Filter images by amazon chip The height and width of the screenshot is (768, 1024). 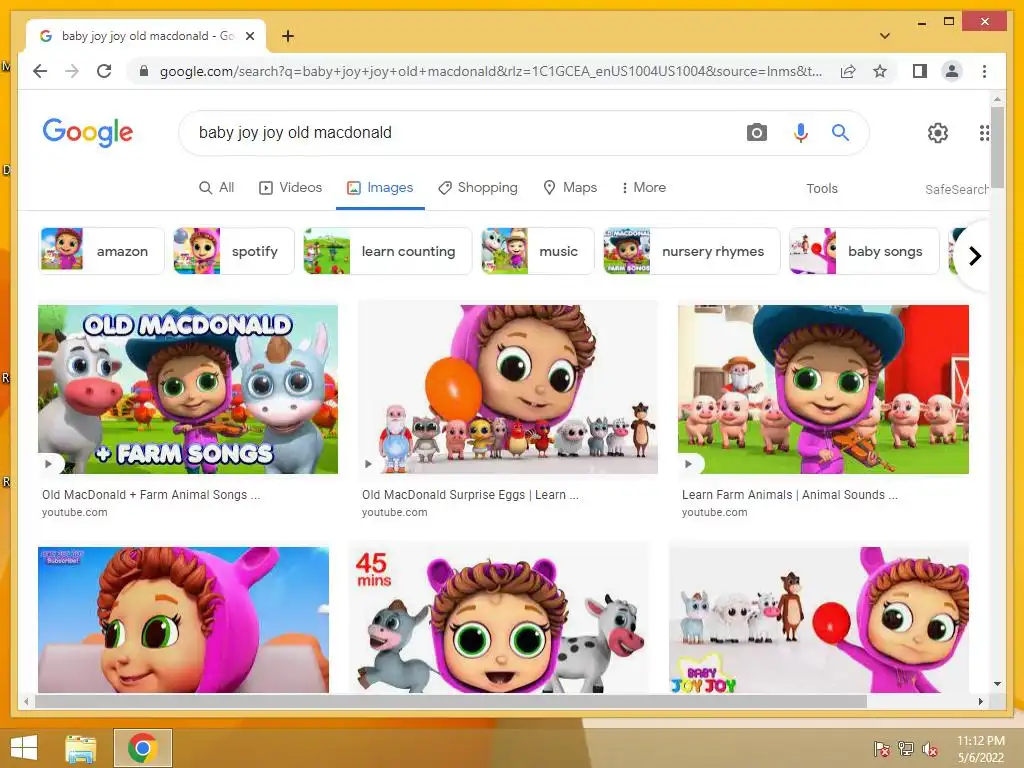coord(101,251)
